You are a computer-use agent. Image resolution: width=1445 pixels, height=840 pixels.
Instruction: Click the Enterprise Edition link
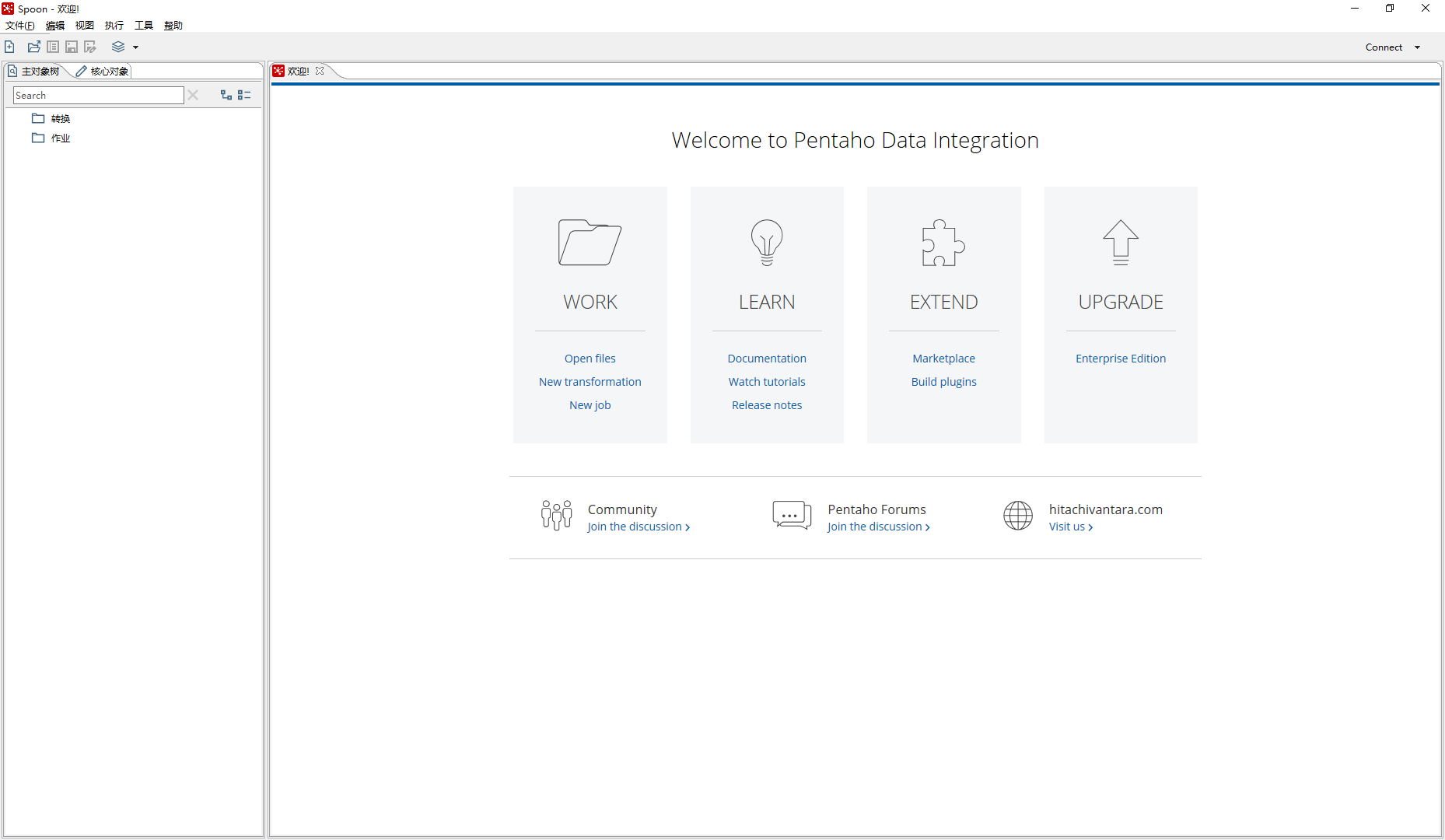click(1121, 359)
